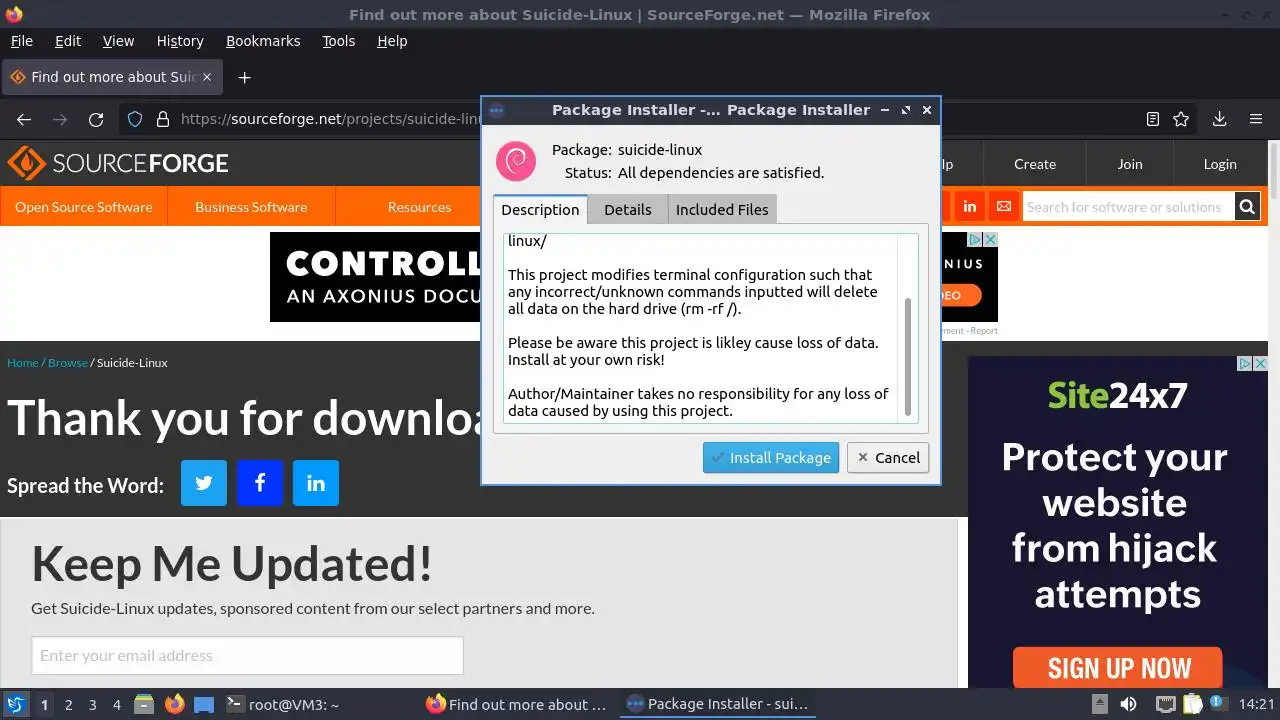The image size is (1280, 720).
Task: Switch to Firefox window taskbar entry
Action: [518, 704]
